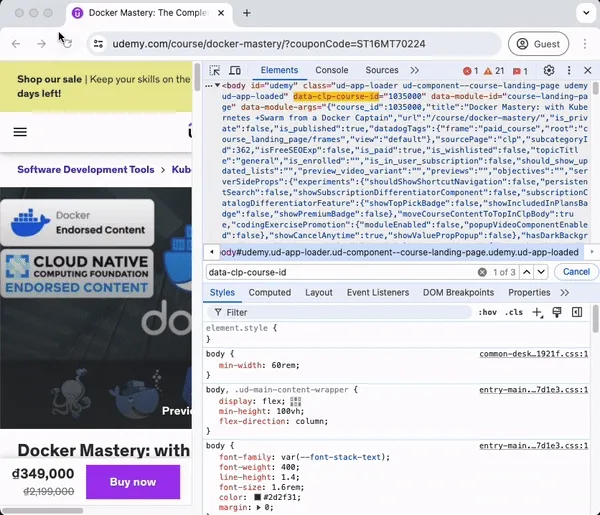The height and width of the screenshot is (515, 600).
Task: Toggle the .cls element classes panel
Action: (x=514, y=313)
